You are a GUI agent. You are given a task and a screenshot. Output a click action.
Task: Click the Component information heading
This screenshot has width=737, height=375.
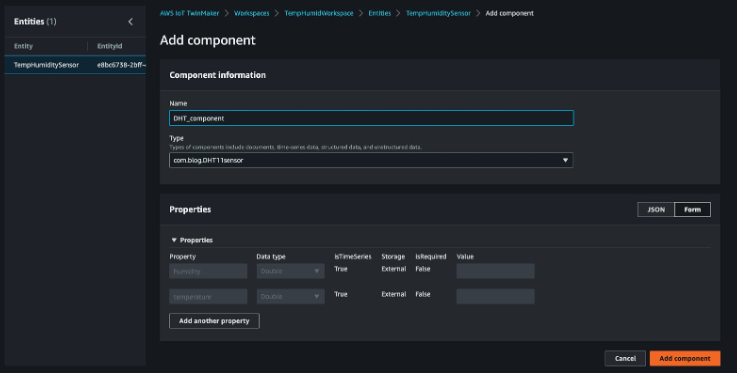tap(218, 75)
